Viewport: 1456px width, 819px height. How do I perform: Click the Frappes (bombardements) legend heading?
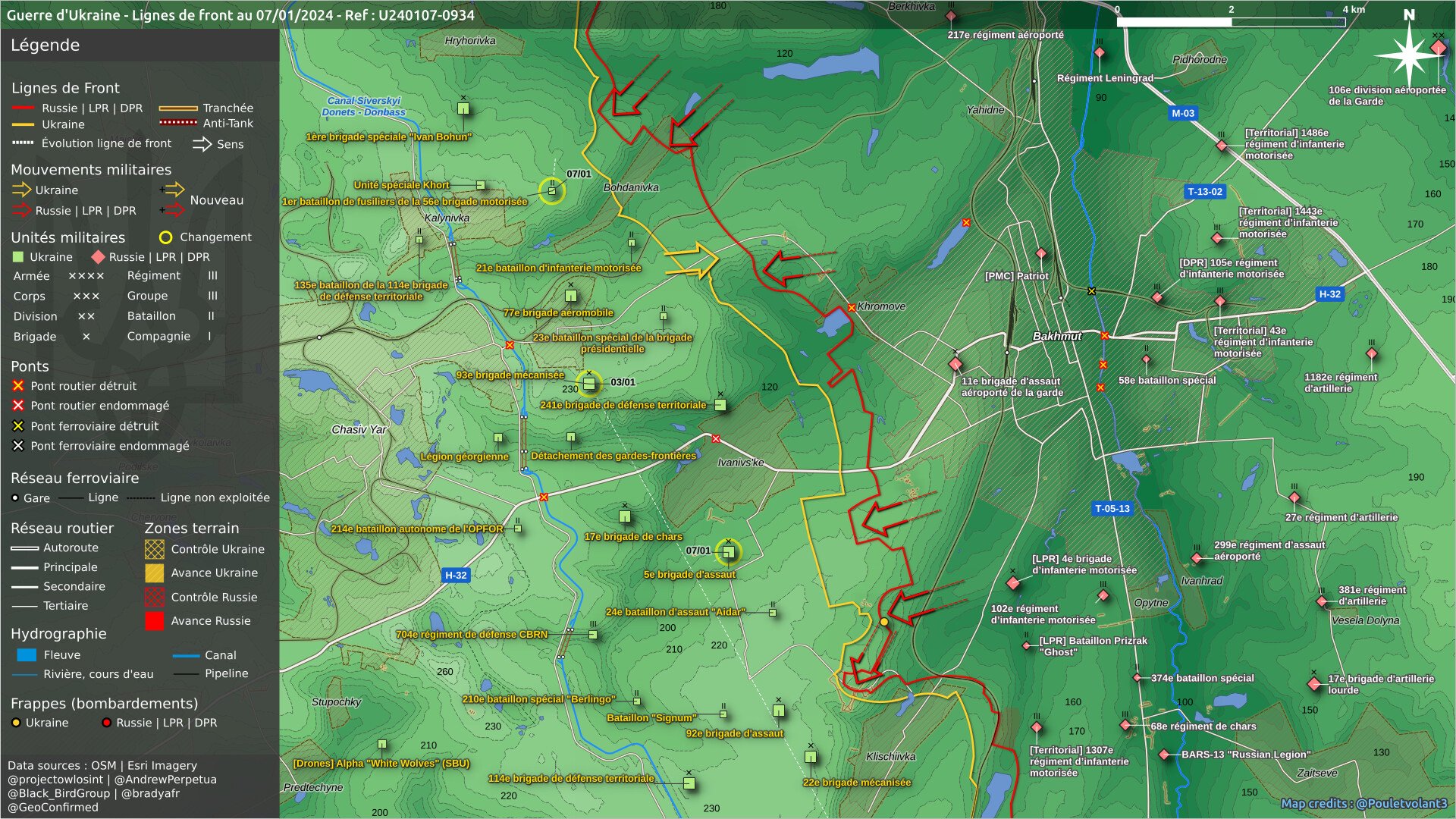104,703
